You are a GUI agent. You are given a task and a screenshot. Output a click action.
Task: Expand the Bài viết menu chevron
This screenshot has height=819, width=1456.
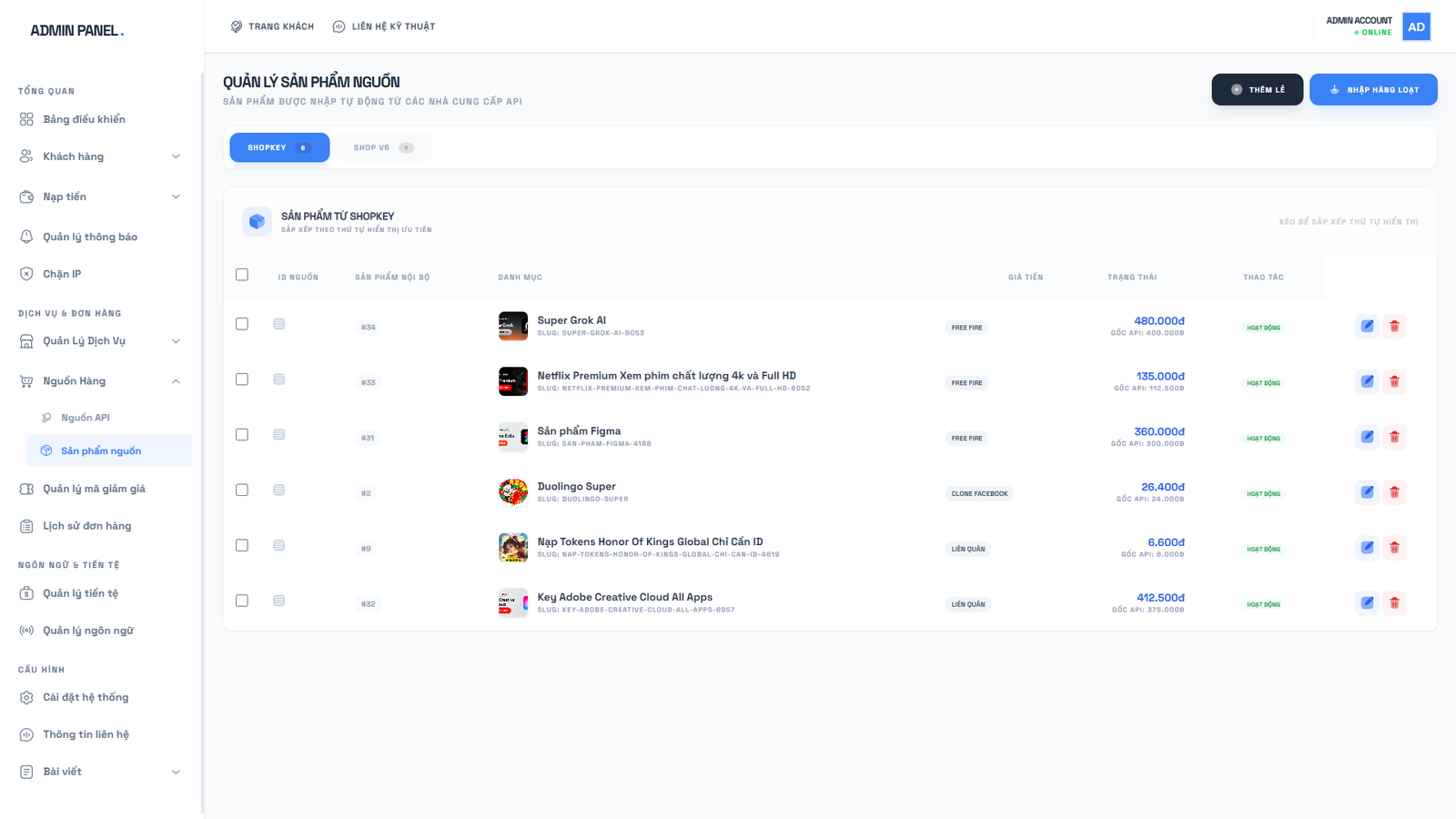[176, 772]
